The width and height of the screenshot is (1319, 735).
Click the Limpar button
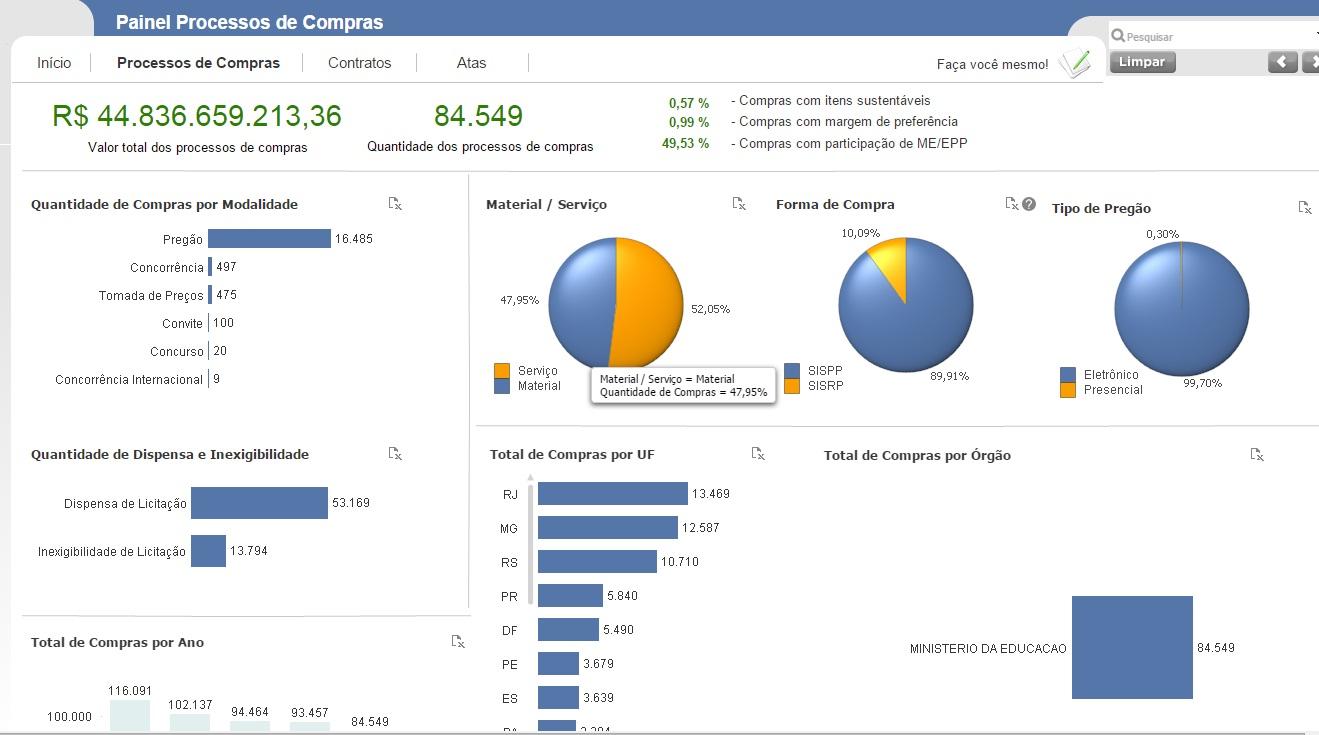pos(1142,62)
